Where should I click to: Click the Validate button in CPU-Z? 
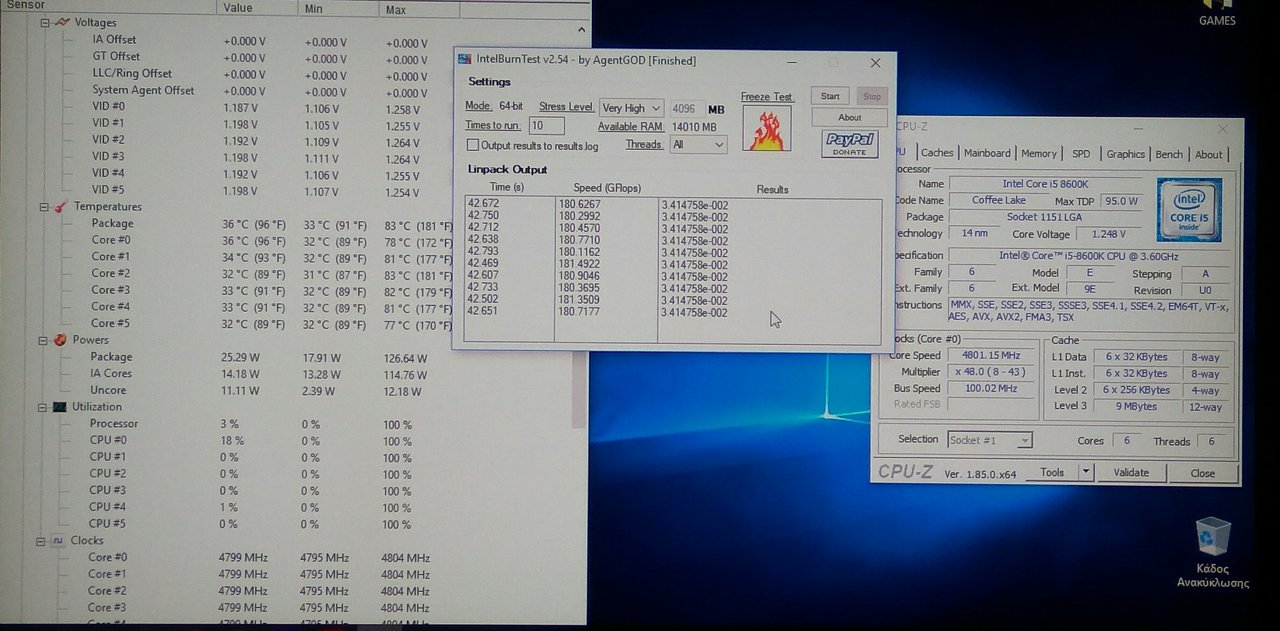(1131, 473)
